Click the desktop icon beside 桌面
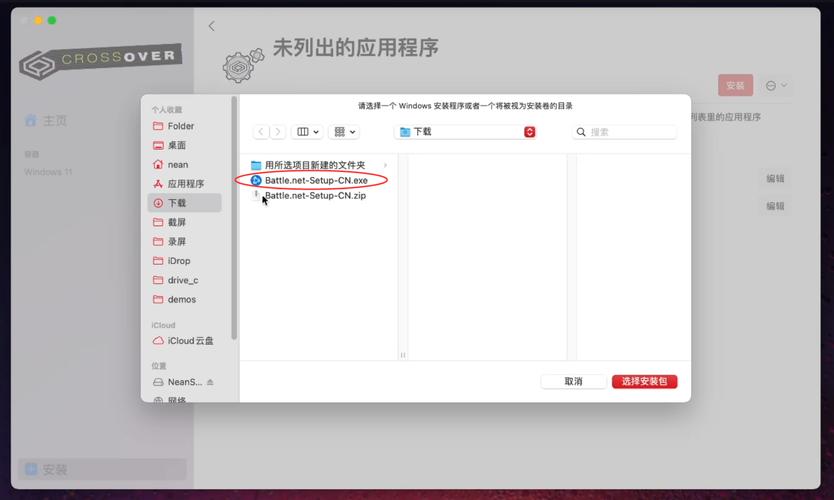 [x=158, y=145]
